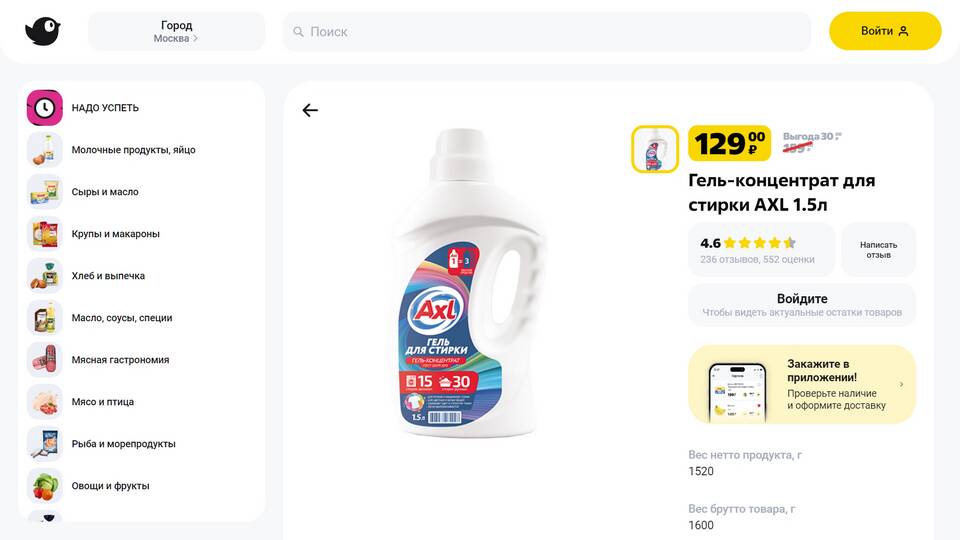960x540 pixels.
Task: Select the AXL product thumbnail
Action: 655,149
